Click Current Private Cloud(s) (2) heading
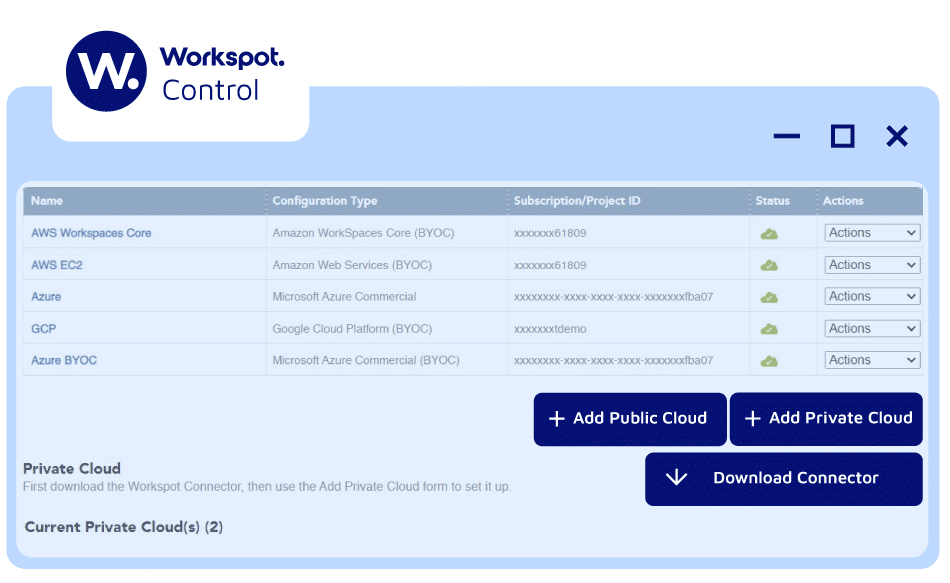 point(124,527)
